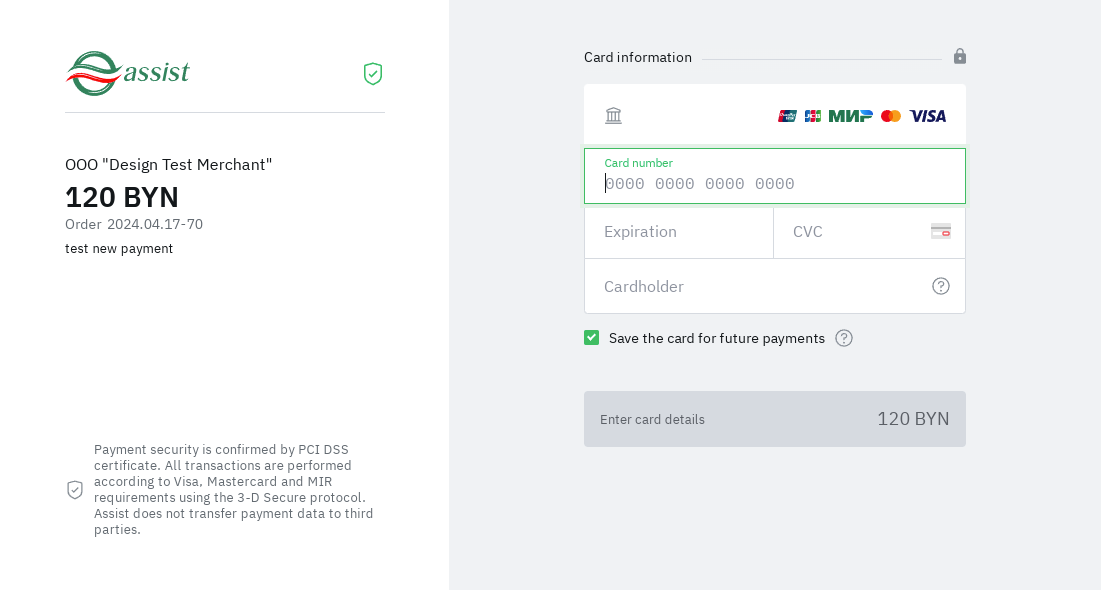Select the Cardholder name field

point(760,286)
